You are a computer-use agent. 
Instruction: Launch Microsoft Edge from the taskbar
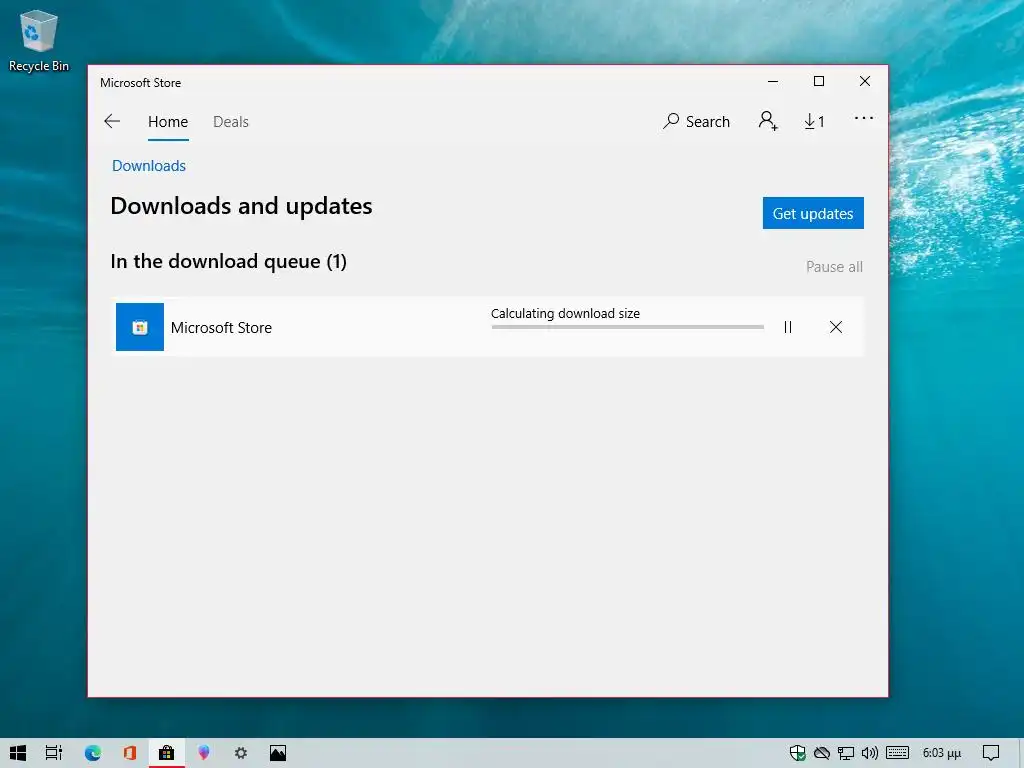(x=93, y=753)
